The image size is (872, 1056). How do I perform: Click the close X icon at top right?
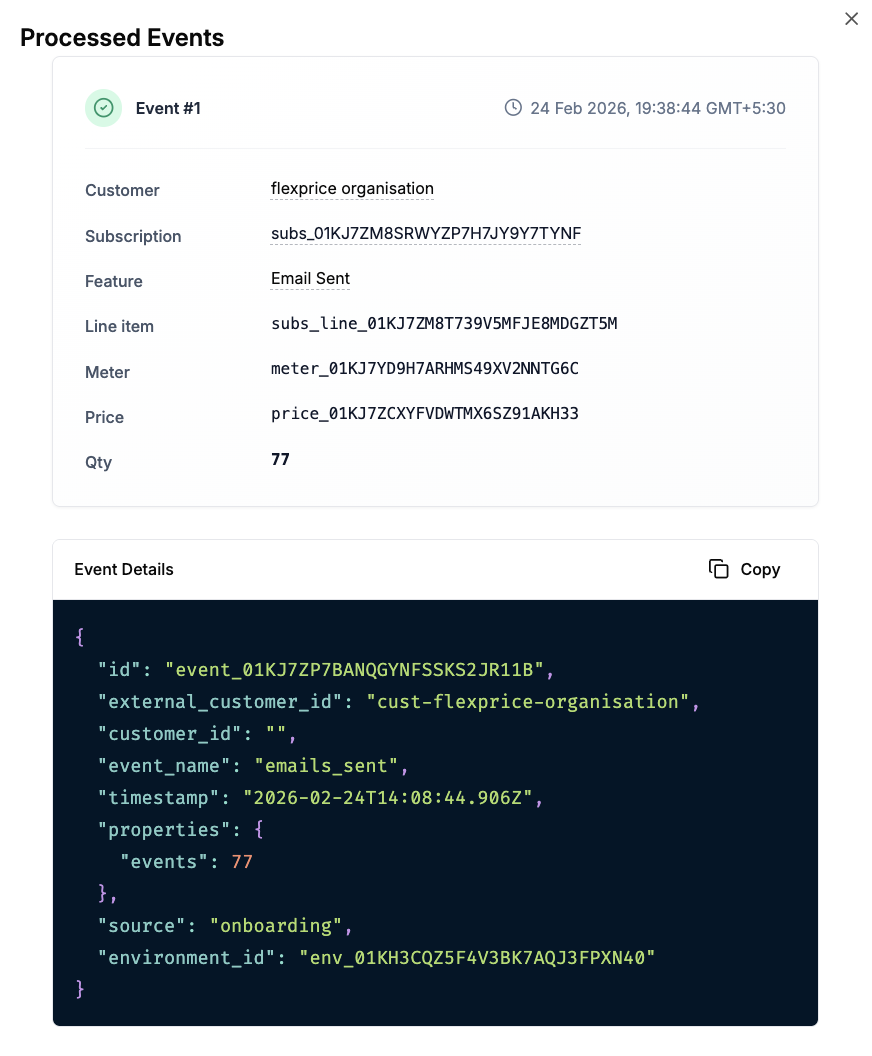point(851,18)
